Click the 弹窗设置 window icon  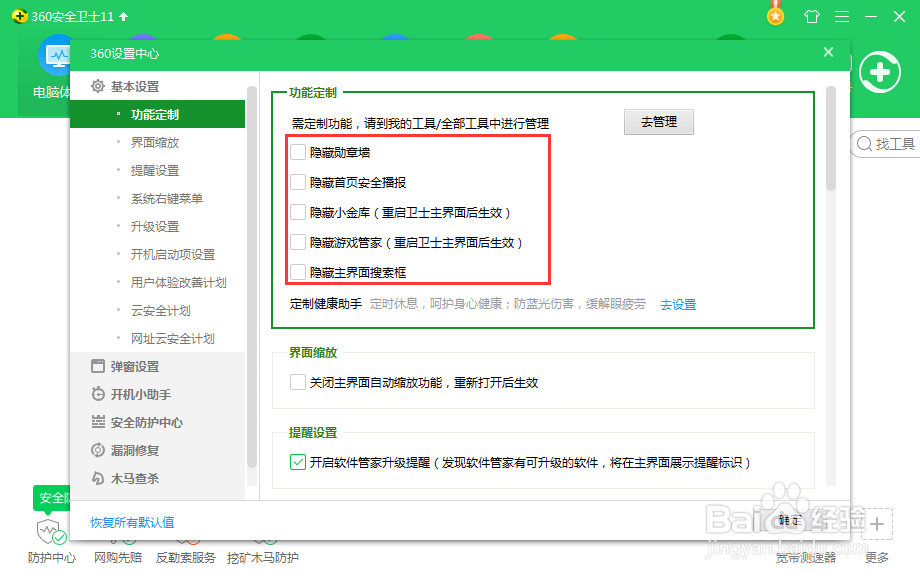97,366
